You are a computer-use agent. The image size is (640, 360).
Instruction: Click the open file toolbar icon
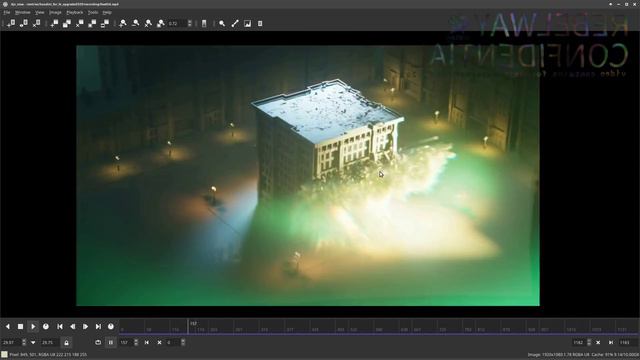click(11, 23)
